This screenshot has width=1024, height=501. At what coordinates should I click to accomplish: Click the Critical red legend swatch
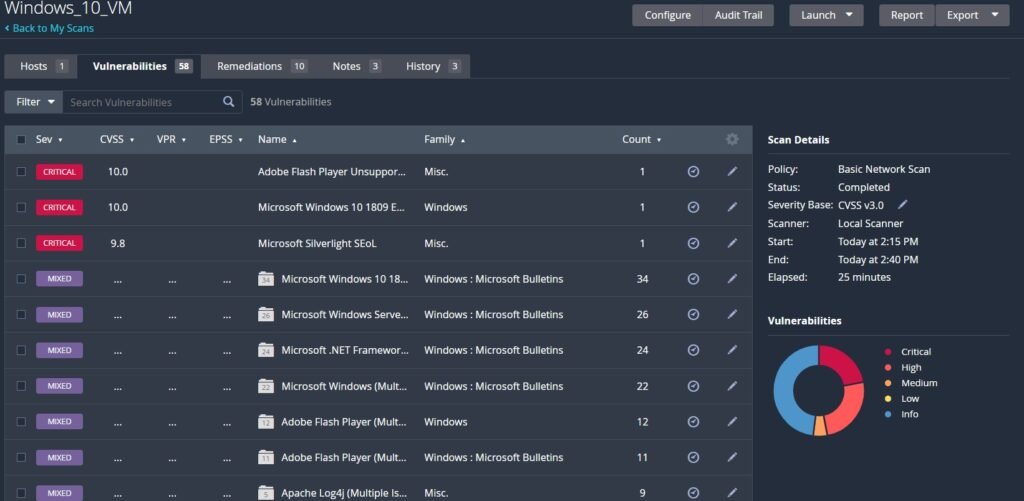point(889,352)
